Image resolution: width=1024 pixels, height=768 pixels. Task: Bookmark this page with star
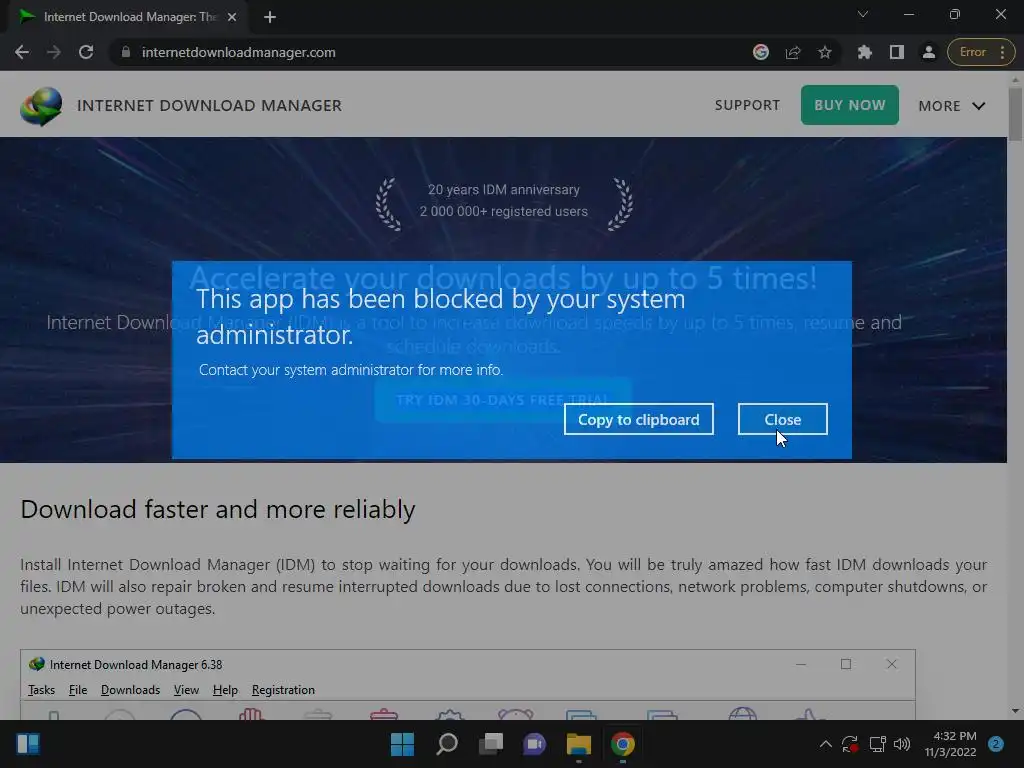click(x=825, y=52)
